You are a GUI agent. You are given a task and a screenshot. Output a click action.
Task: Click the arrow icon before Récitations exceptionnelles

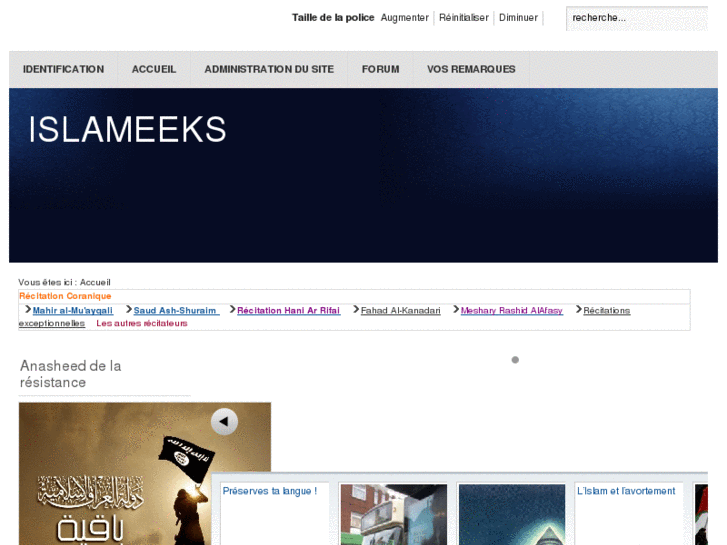pos(579,309)
